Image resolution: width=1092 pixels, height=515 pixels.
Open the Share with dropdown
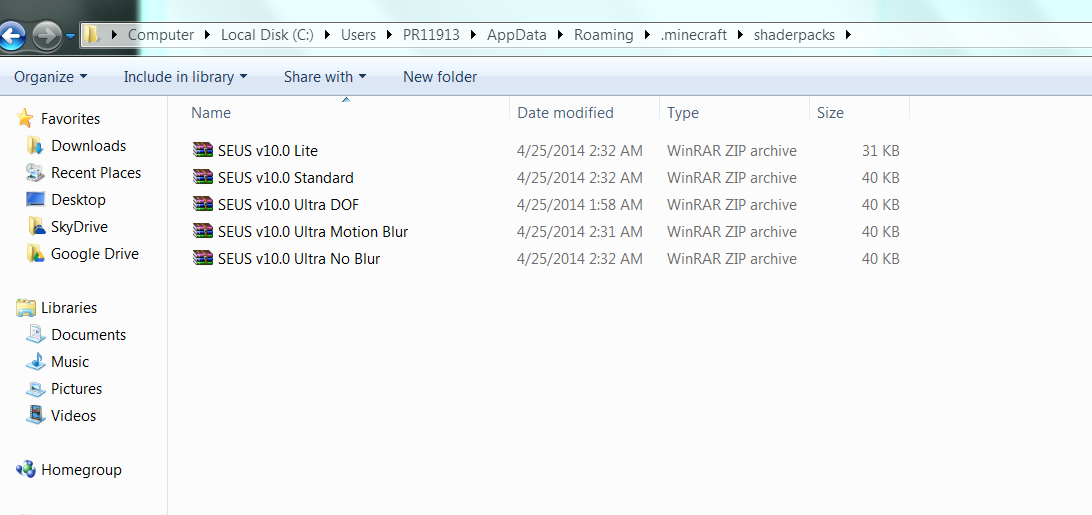[325, 77]
